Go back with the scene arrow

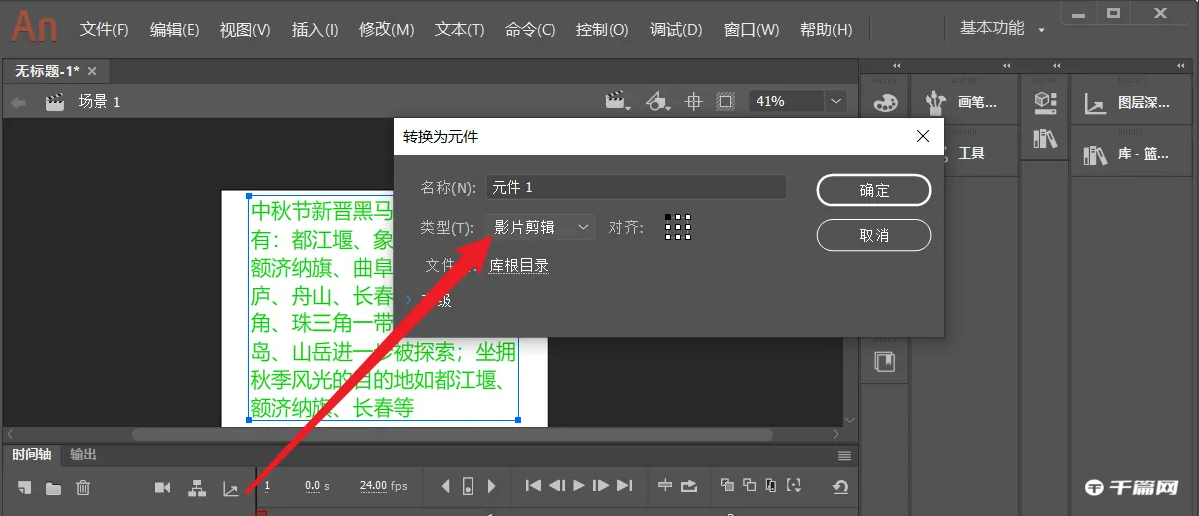click(x=19, y=101)
